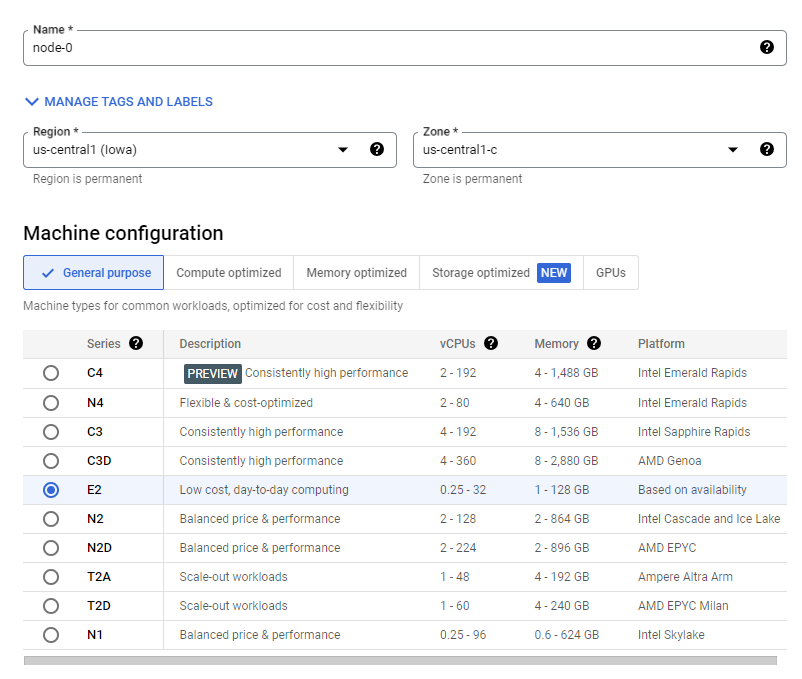Open the GPUs tab
802x679 pixels.
pos(610,272)
